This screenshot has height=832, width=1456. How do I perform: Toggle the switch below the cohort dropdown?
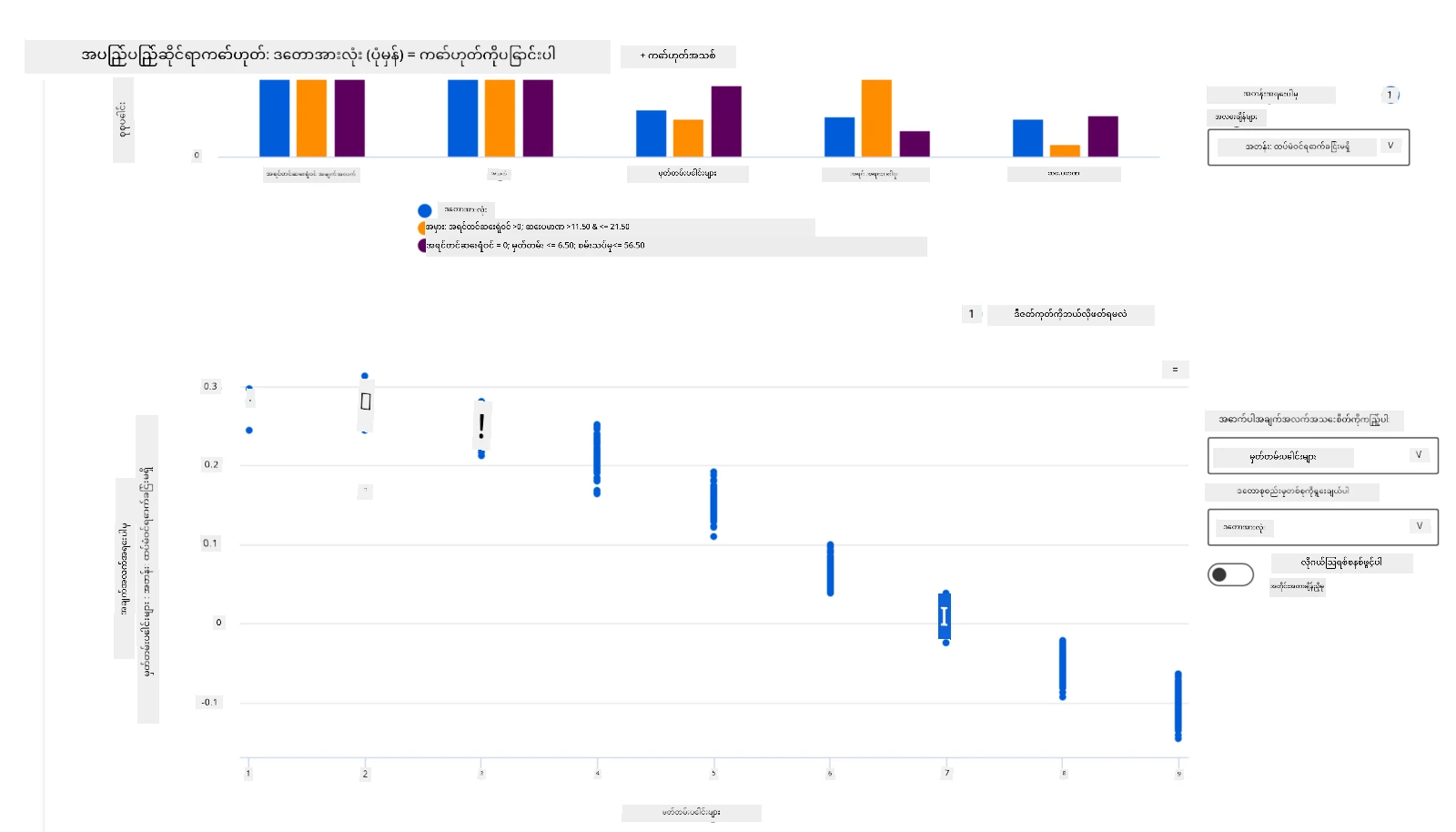click(x=1230, y=574)
